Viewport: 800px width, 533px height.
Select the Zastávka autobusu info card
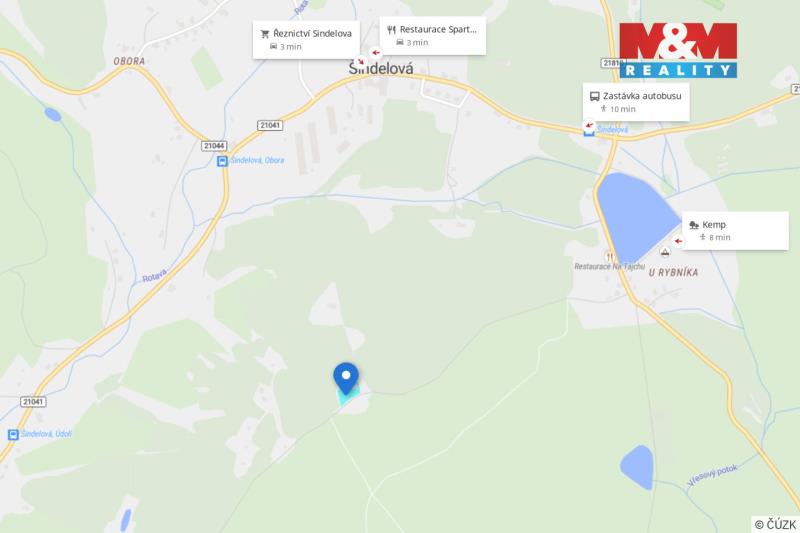coord(636,102)
